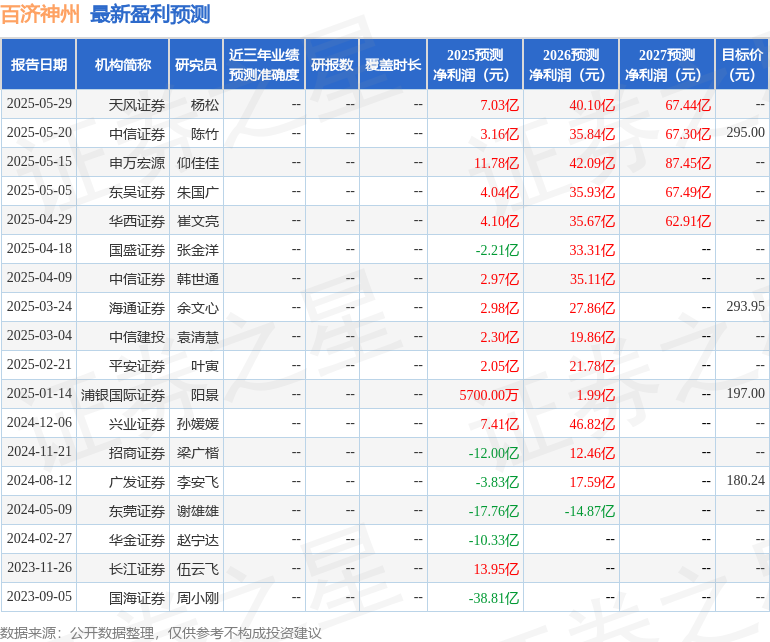Click the 180.24 target price
Image resolution: width=770 pixels, height=642 pixels.
click(x=745, y=480)
